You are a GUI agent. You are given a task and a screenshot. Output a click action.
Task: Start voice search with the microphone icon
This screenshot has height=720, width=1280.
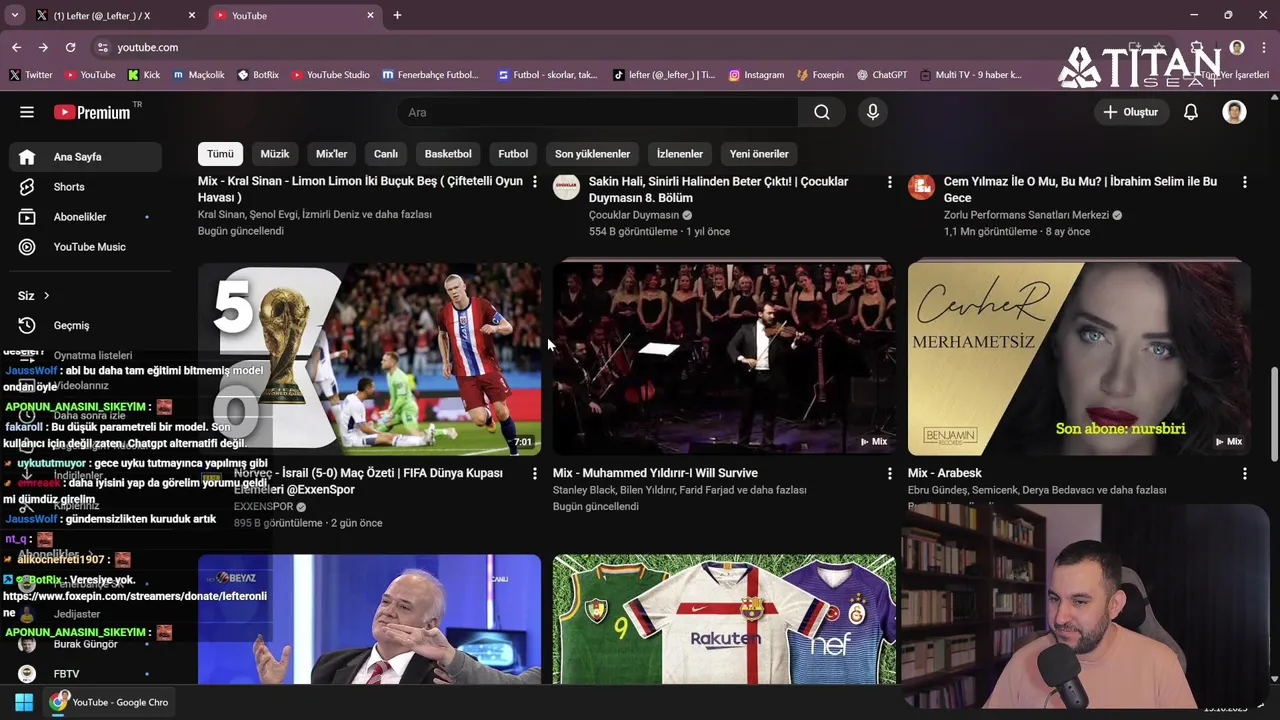coord(873,112)
